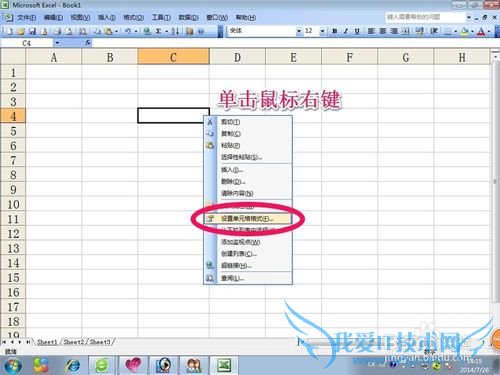Choose Hyperlink (超链接) in context menu
Viewport: 500px width, 375px height.
pos(248,266)
